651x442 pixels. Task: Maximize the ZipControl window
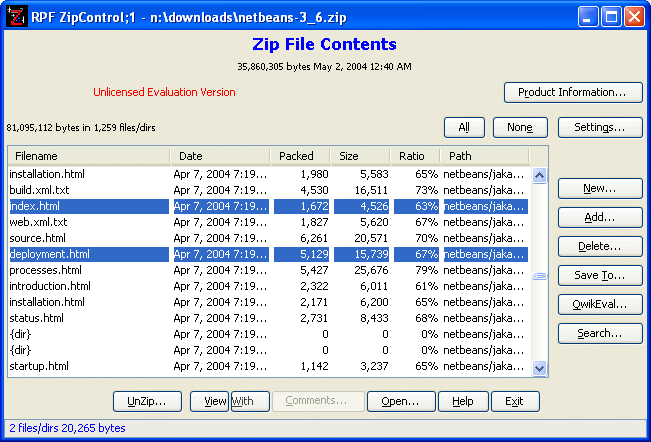tap(611, 17)
